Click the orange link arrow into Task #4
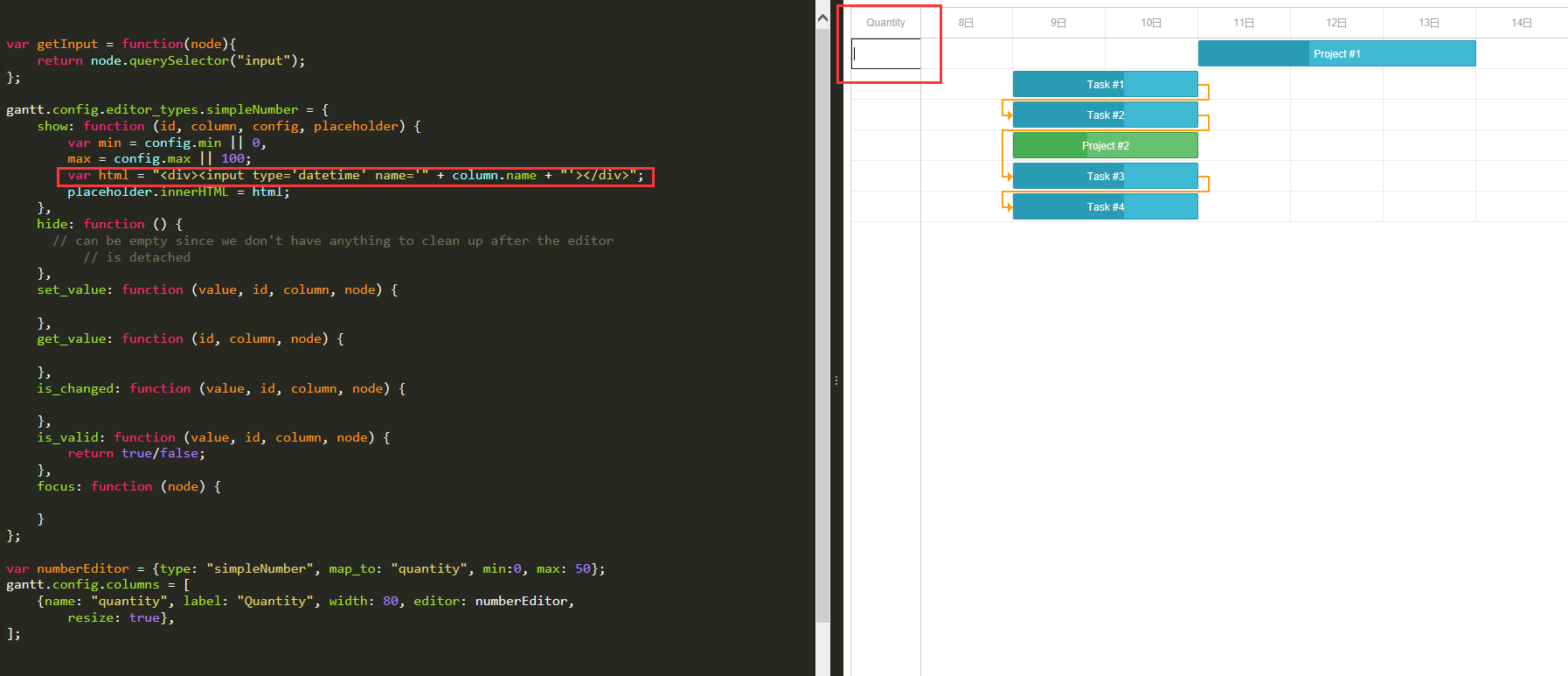Screen dimensions: 1568x676 tap(1008, 206)
